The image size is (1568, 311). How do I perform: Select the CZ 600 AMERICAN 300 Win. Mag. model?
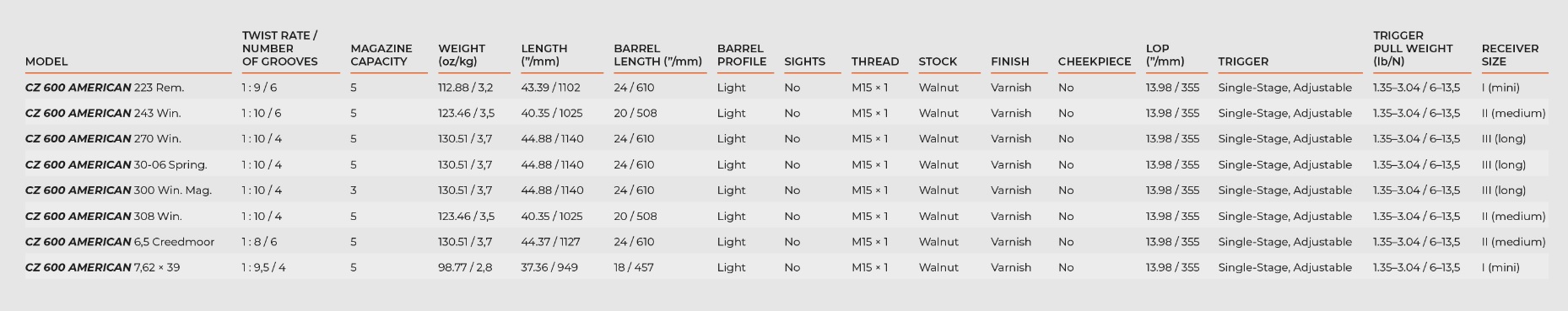[x=118, y=190]
